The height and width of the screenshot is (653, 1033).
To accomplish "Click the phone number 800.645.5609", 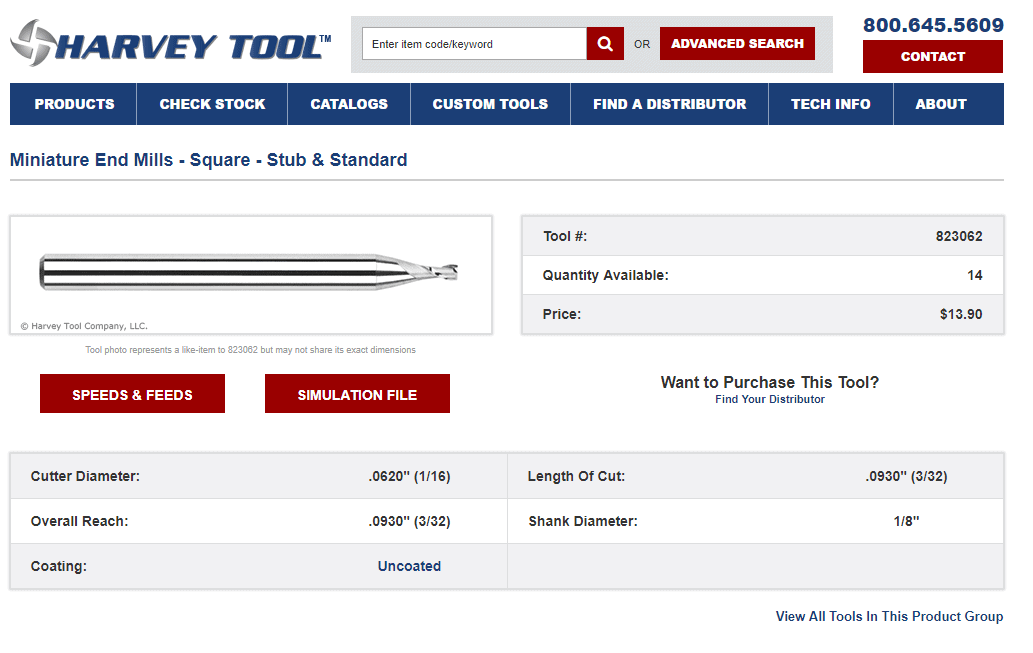I will click(x=933, y=25).
